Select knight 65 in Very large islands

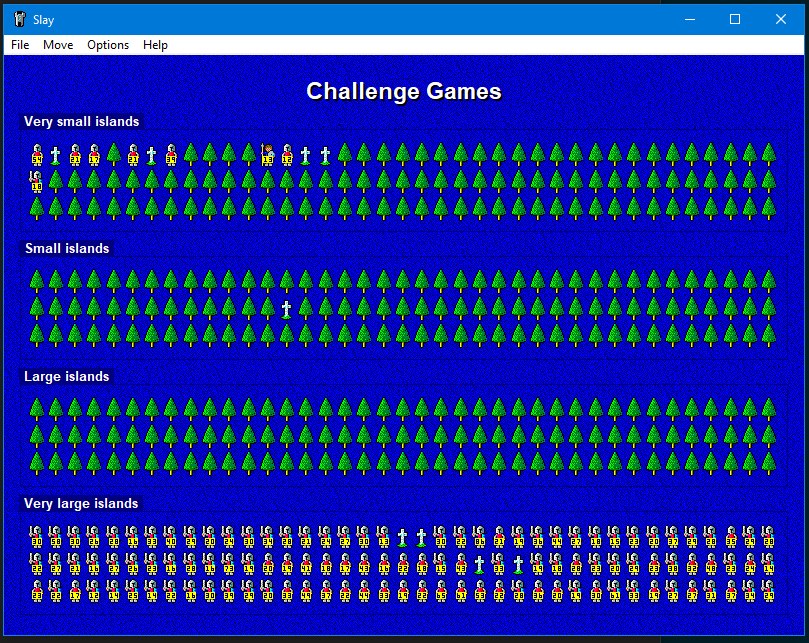(441, 591)
